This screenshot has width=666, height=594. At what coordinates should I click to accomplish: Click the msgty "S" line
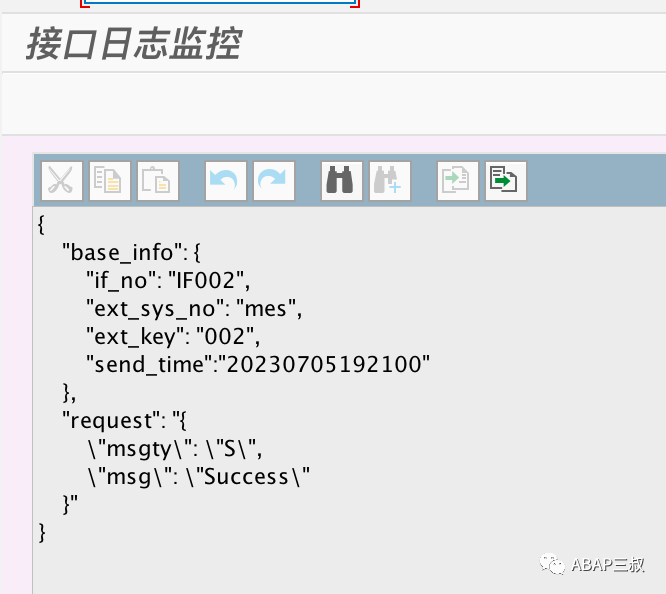coord(175,449)
